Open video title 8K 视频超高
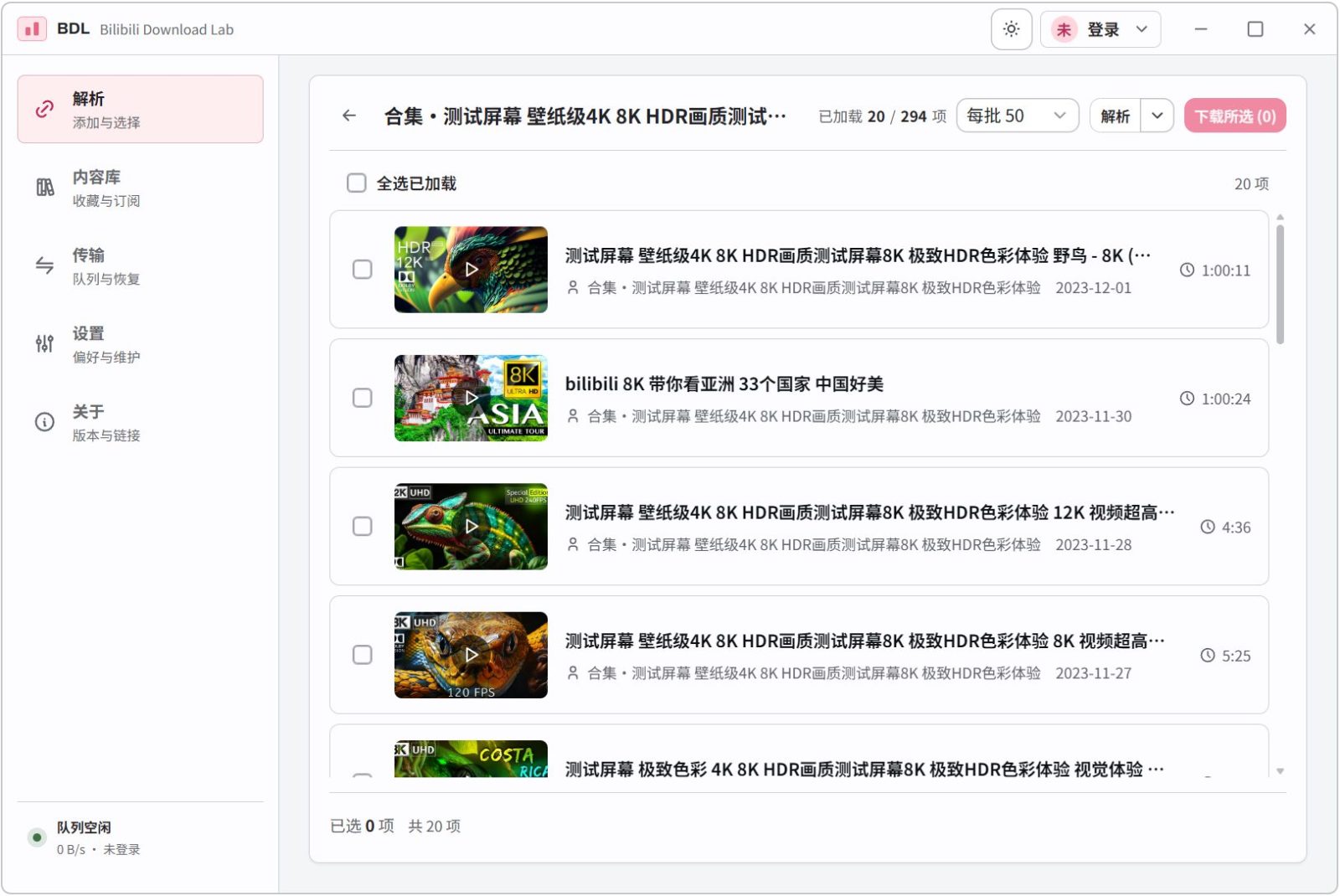 pos(864,641)
